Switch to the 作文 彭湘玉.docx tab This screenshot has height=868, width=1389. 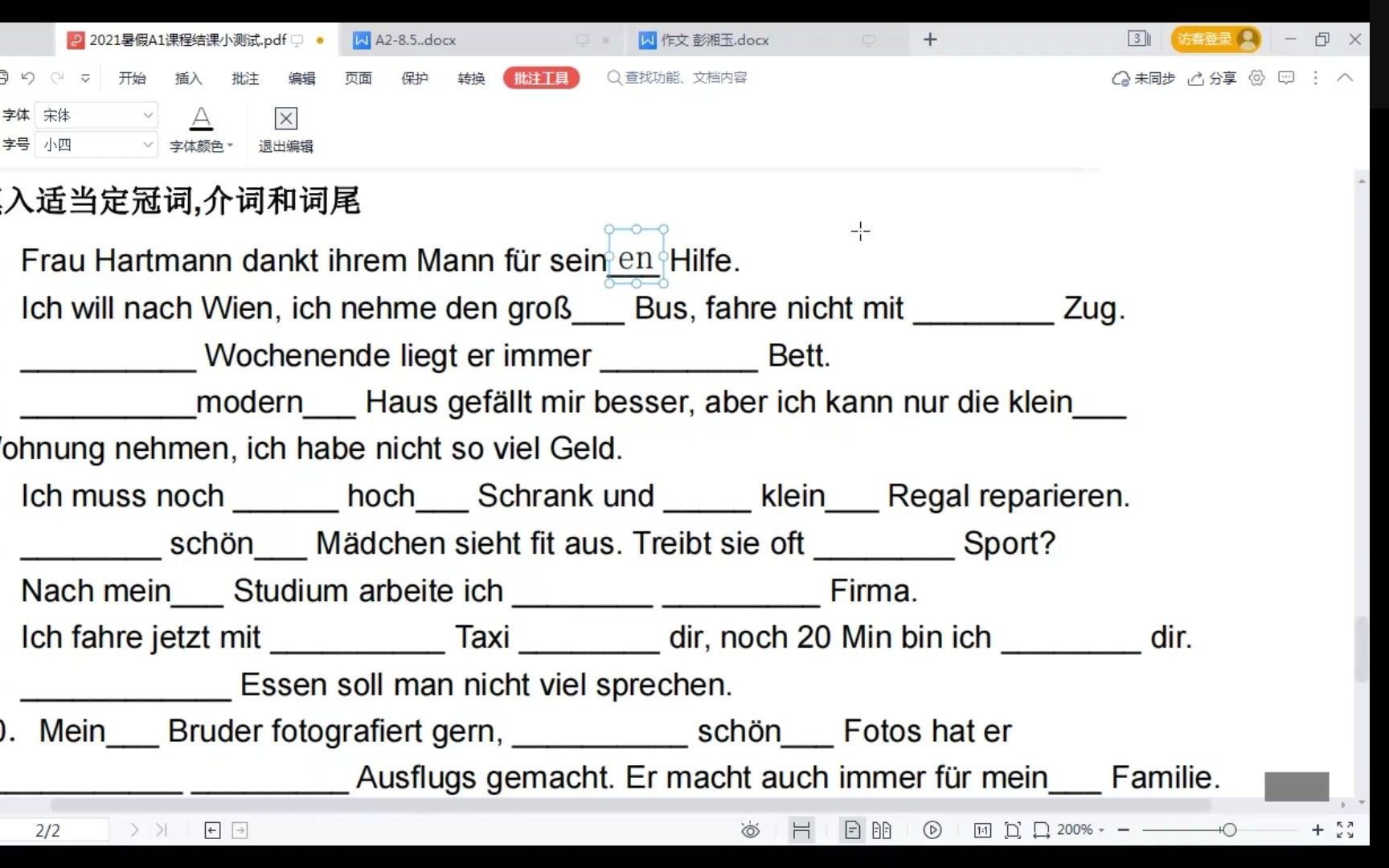point(715,39)
